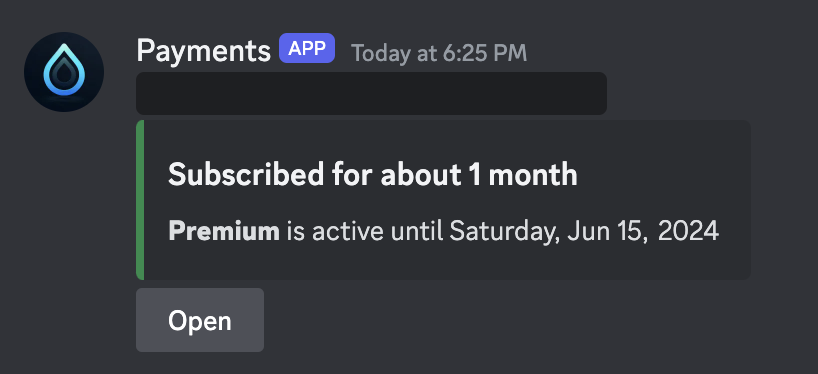Viewport: 818px width, 374px height.
Task: Click the word month in the embed title
Action: [533, 175]
